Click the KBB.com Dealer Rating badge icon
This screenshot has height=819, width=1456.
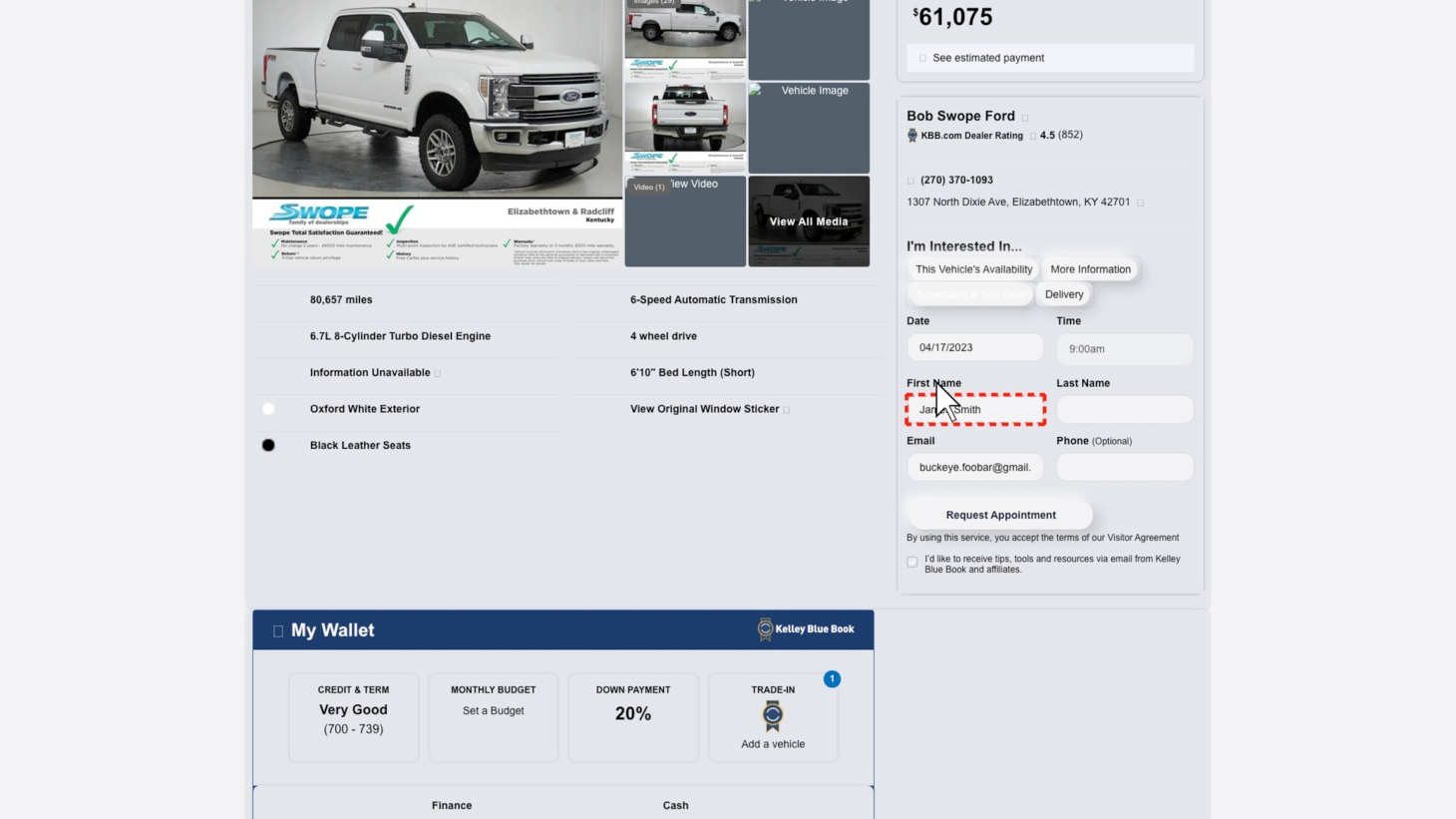tap(911, 136)
